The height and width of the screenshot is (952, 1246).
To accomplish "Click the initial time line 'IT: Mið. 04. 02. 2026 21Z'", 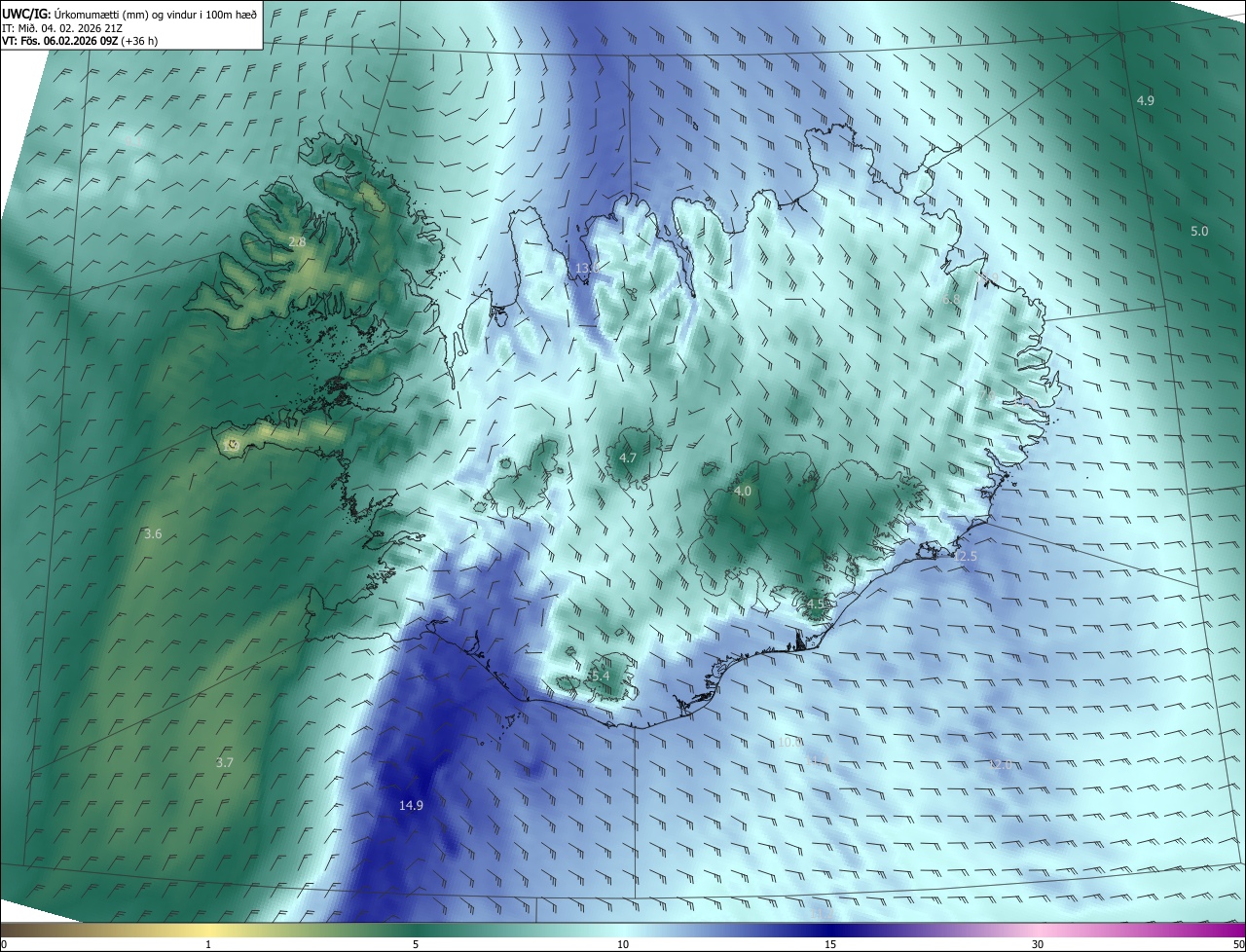I will (62, 27).
